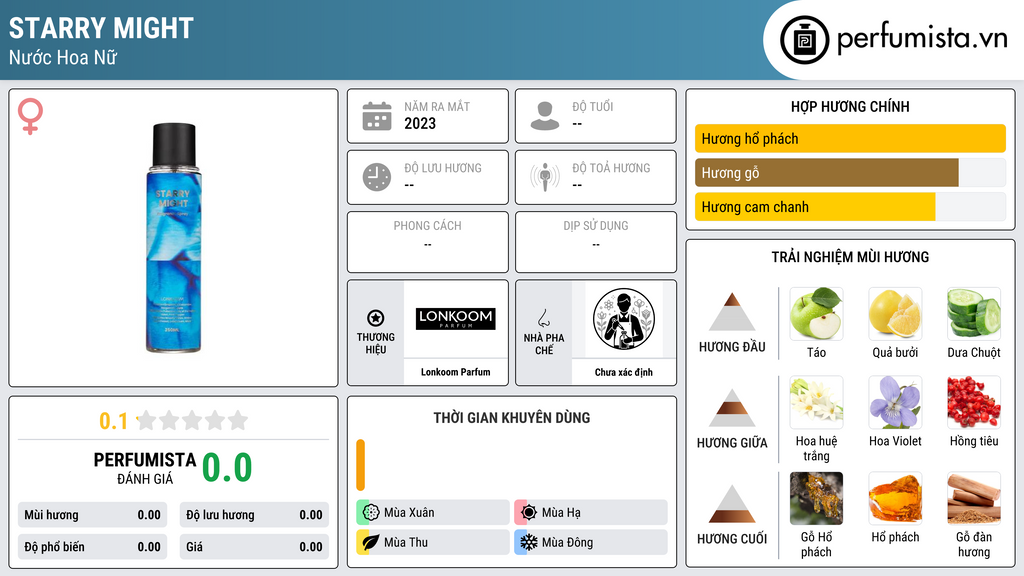Image resolution: width=1024 pixels, height=576 pixels.
Task: Click the Hương cam chanh accord bar
Action: pyautogui.click(x=850, y=206)
